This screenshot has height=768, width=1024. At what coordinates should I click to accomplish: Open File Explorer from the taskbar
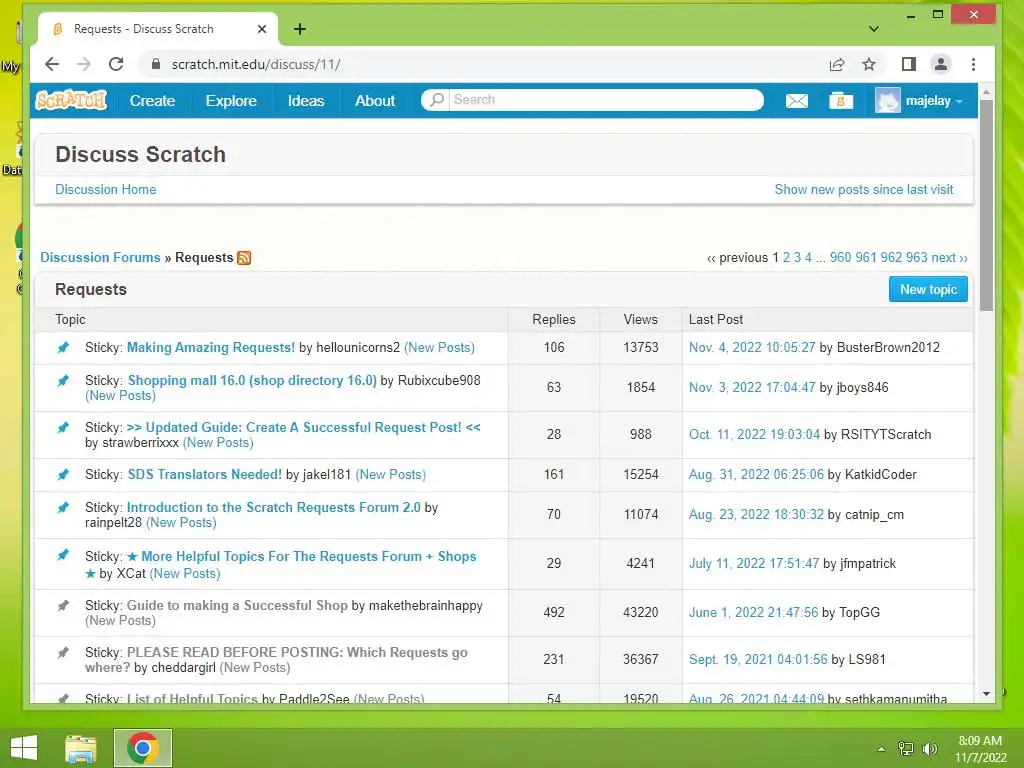click(81, 748)
